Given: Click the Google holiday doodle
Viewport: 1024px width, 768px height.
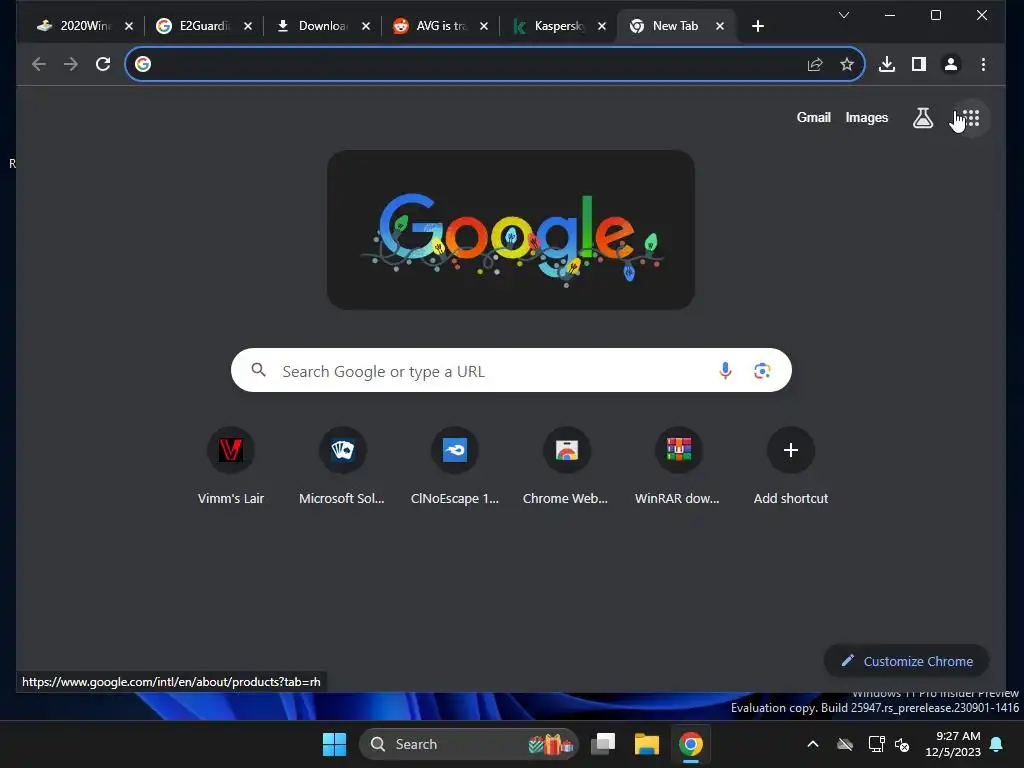Looking at the screenshot, I should pos(511,230).
